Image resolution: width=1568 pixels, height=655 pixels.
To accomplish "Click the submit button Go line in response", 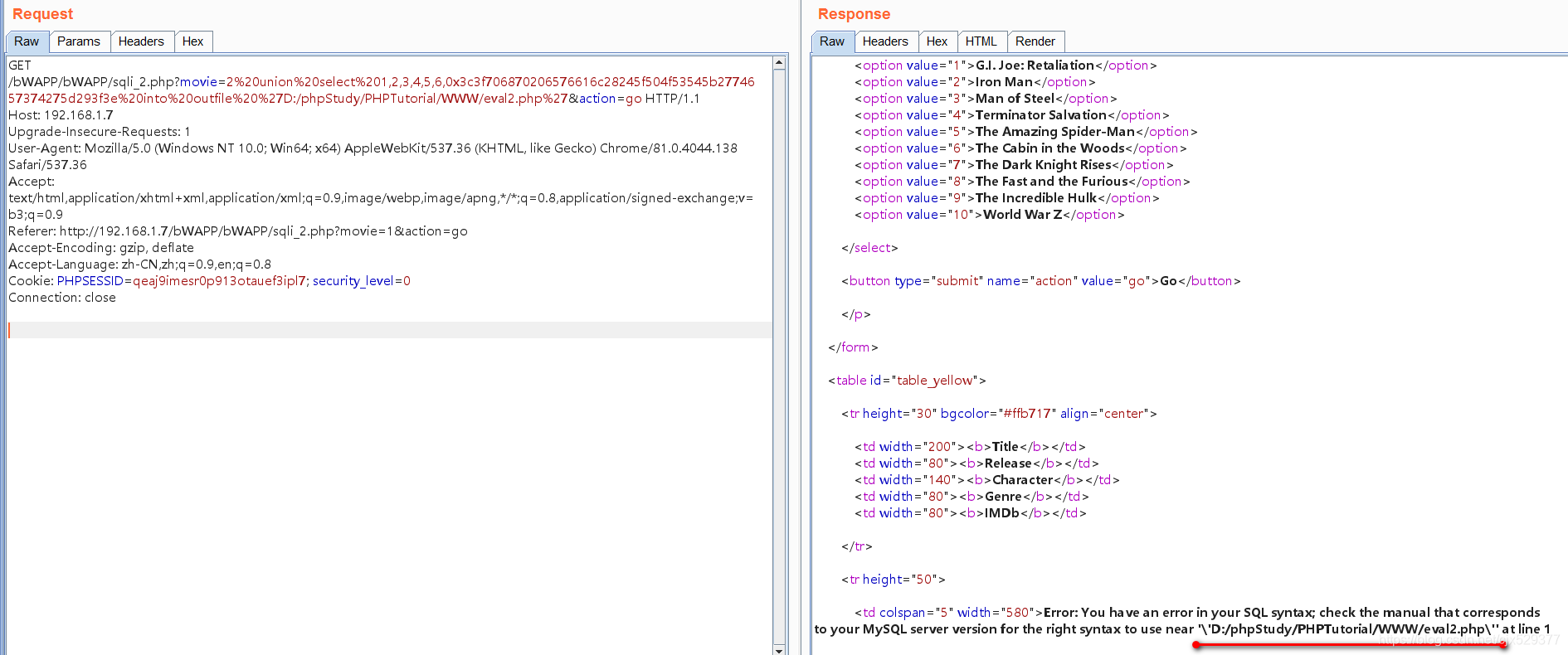I will (1041, 281).
